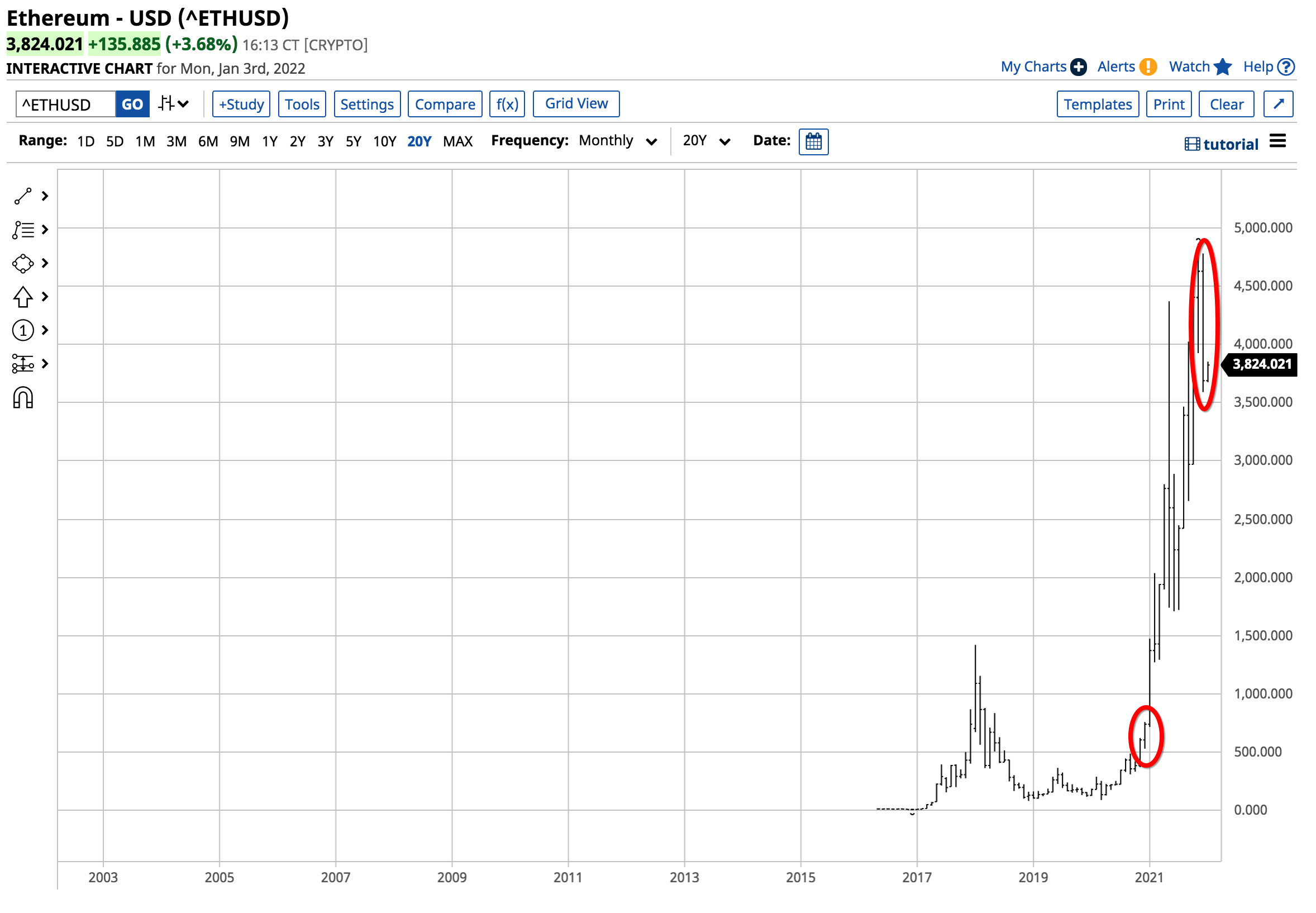
Task: Open the hamburger chart menu icon
Action: coord(1277,141)
